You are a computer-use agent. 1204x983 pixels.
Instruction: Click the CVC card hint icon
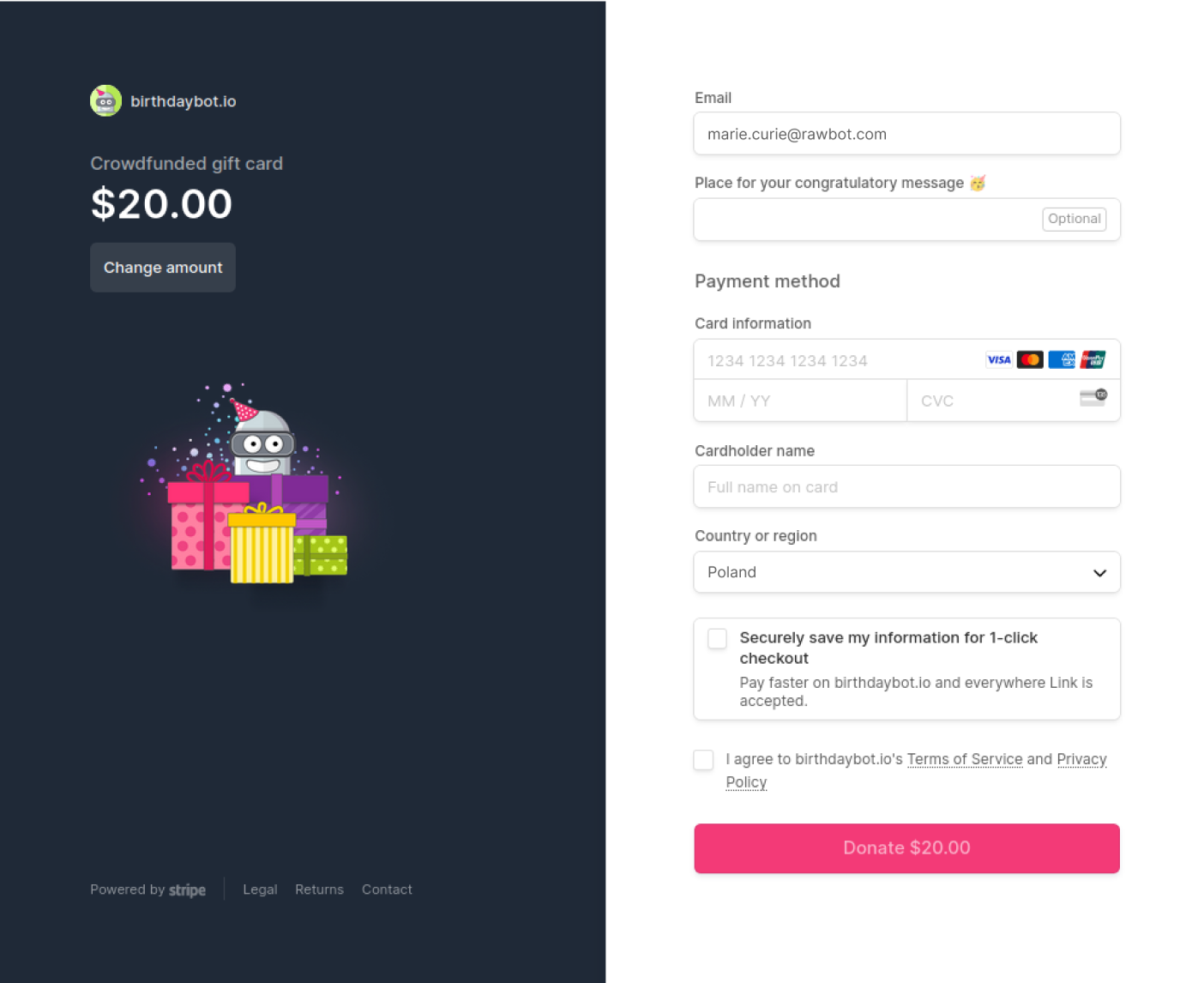pyautogui.click(x=1091, y=397)
